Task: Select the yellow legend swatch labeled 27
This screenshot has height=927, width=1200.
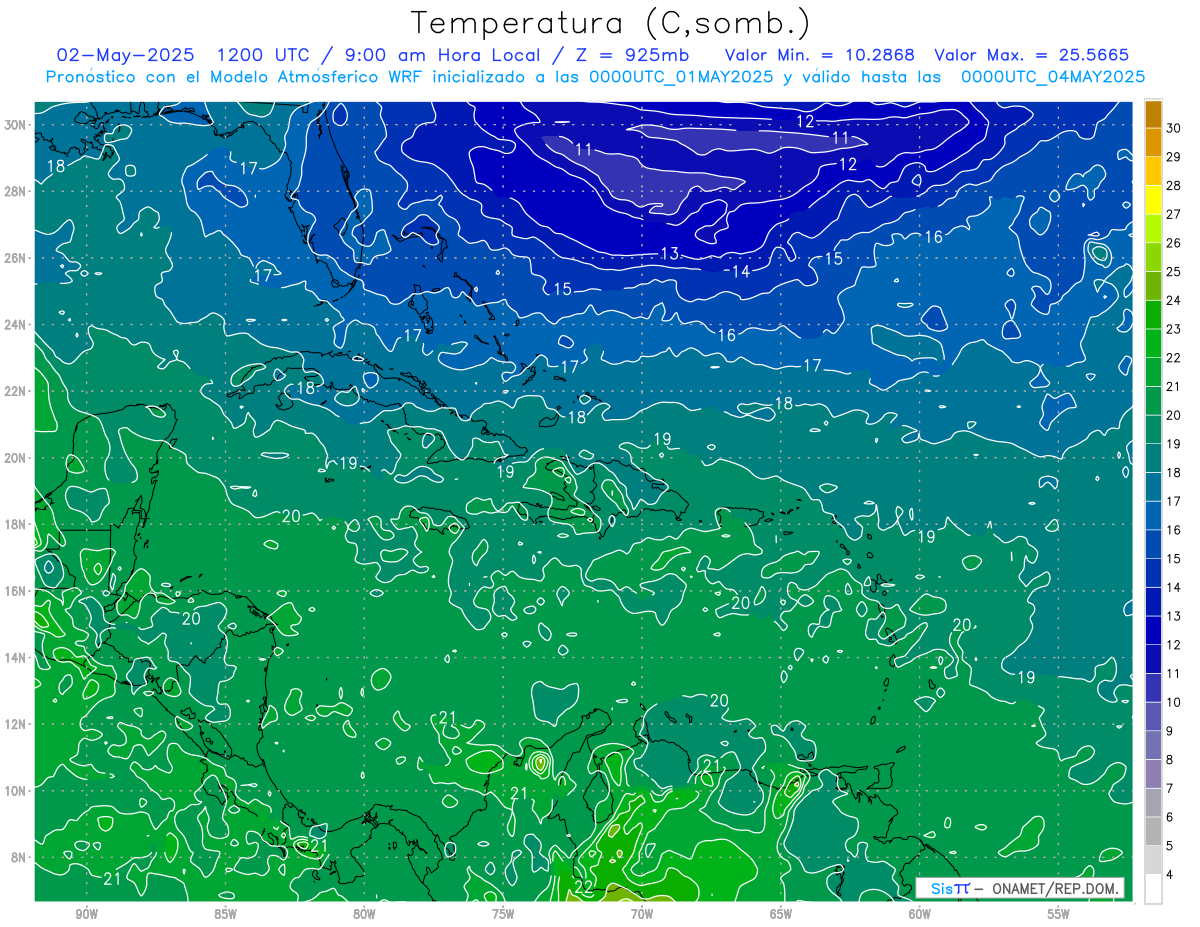Action: (x=1153, y=201)
